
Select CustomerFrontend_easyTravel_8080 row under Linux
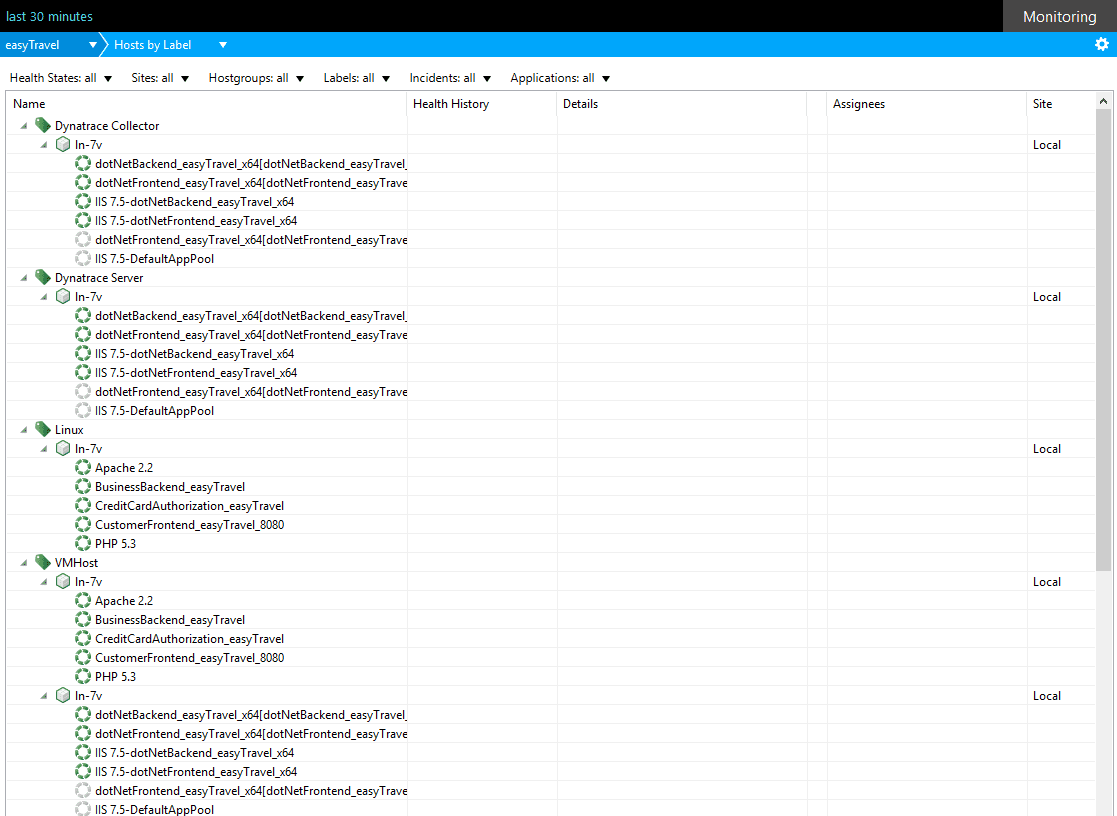point(551,525)
